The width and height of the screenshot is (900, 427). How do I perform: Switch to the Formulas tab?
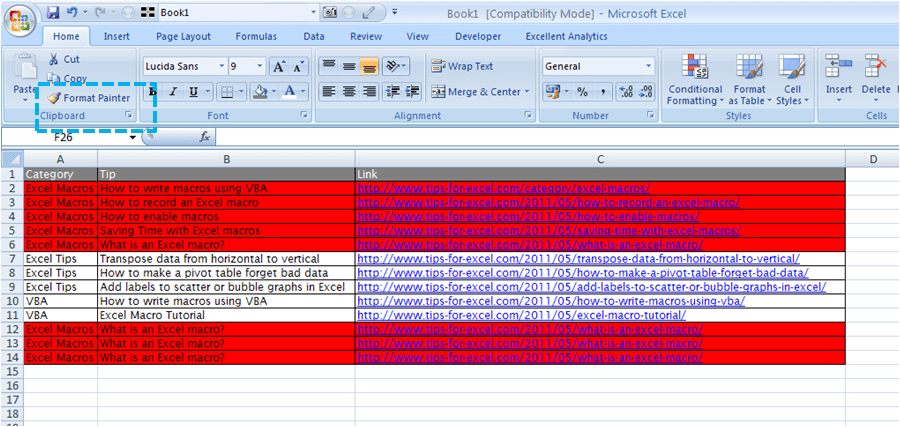pos(256,36)
